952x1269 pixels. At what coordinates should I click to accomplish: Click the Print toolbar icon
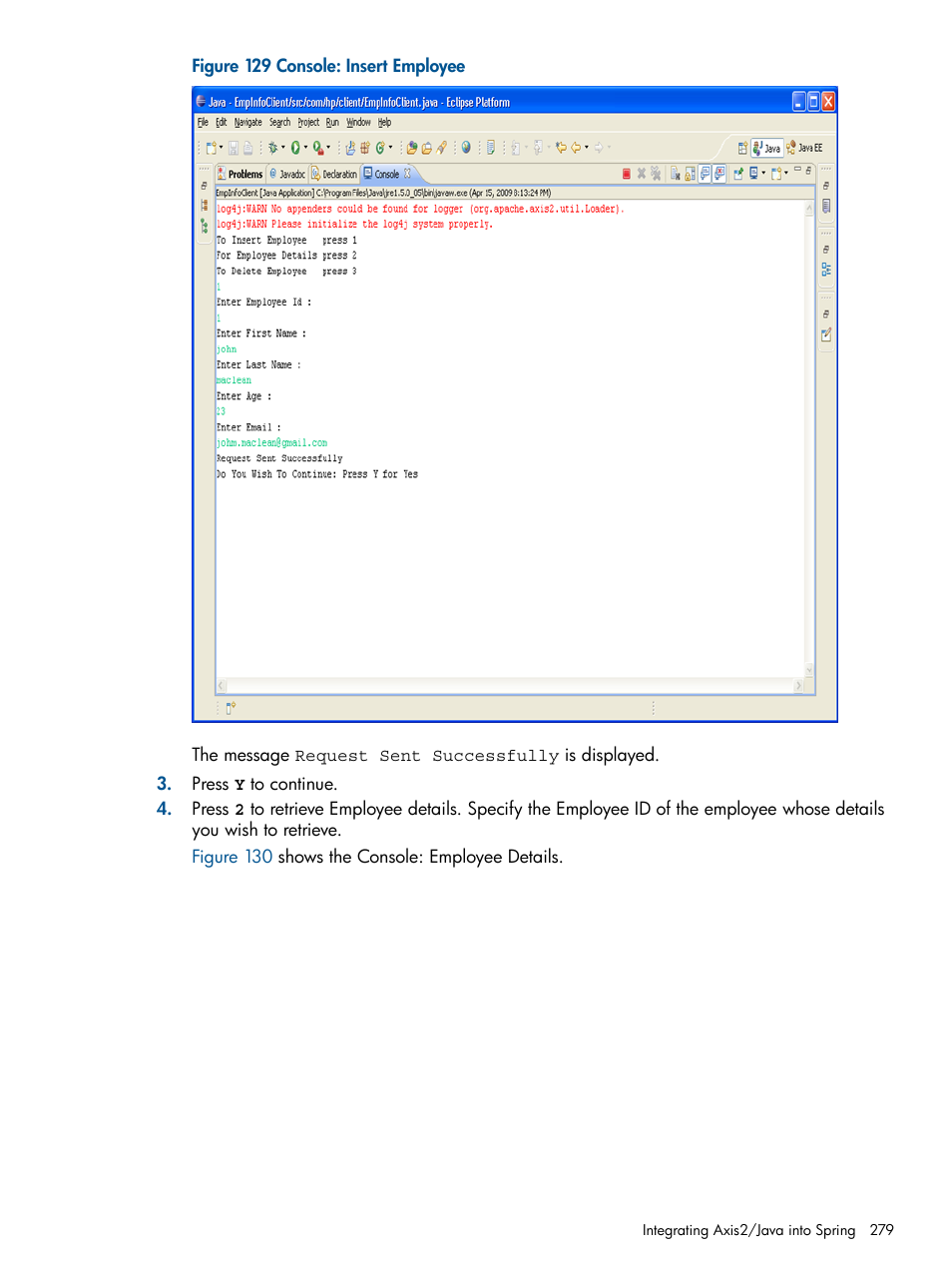pyautogui.click(x=247, y=148)
